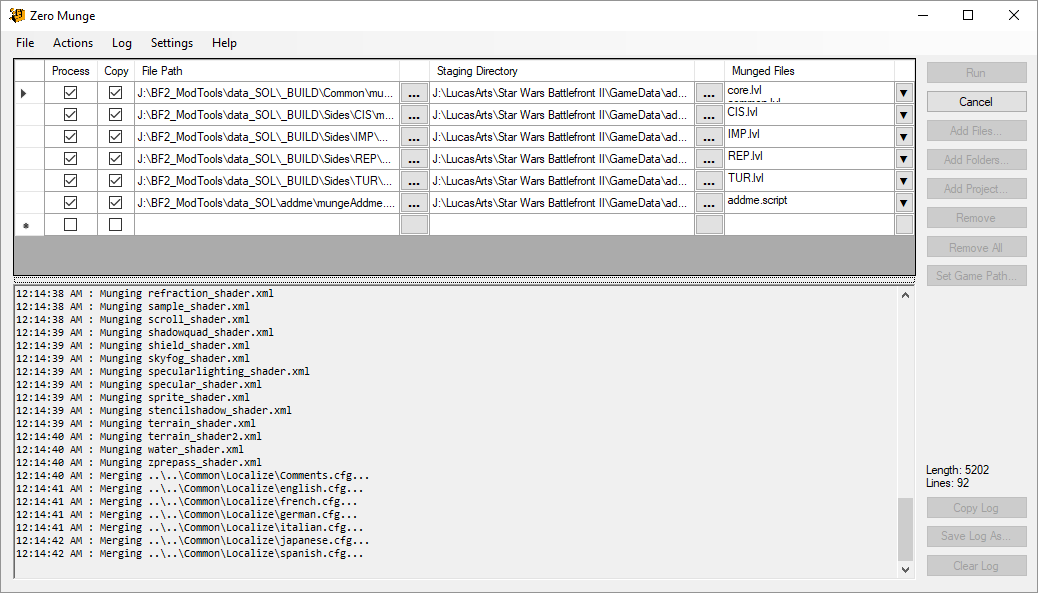Image resolution: width=1038 pixels, height=593 pixels.
Task: Browse file path for Sides\CIS row
Action: 414,114
